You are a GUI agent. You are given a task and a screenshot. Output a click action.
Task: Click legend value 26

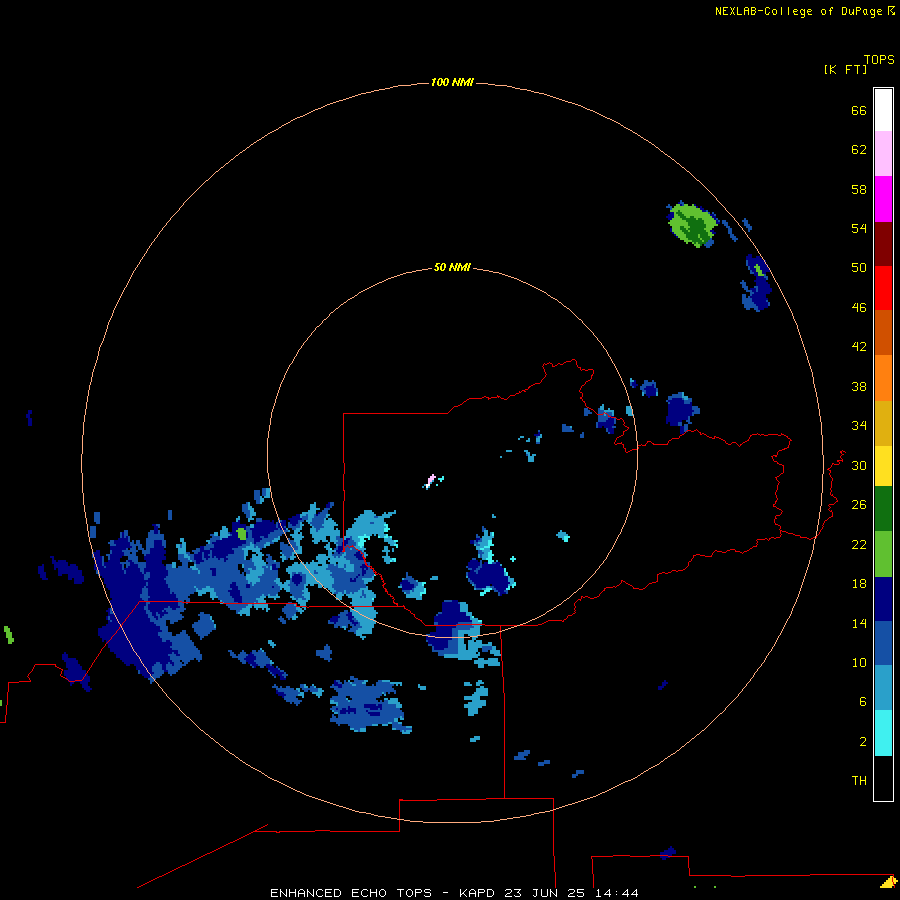tap(859, 505)
